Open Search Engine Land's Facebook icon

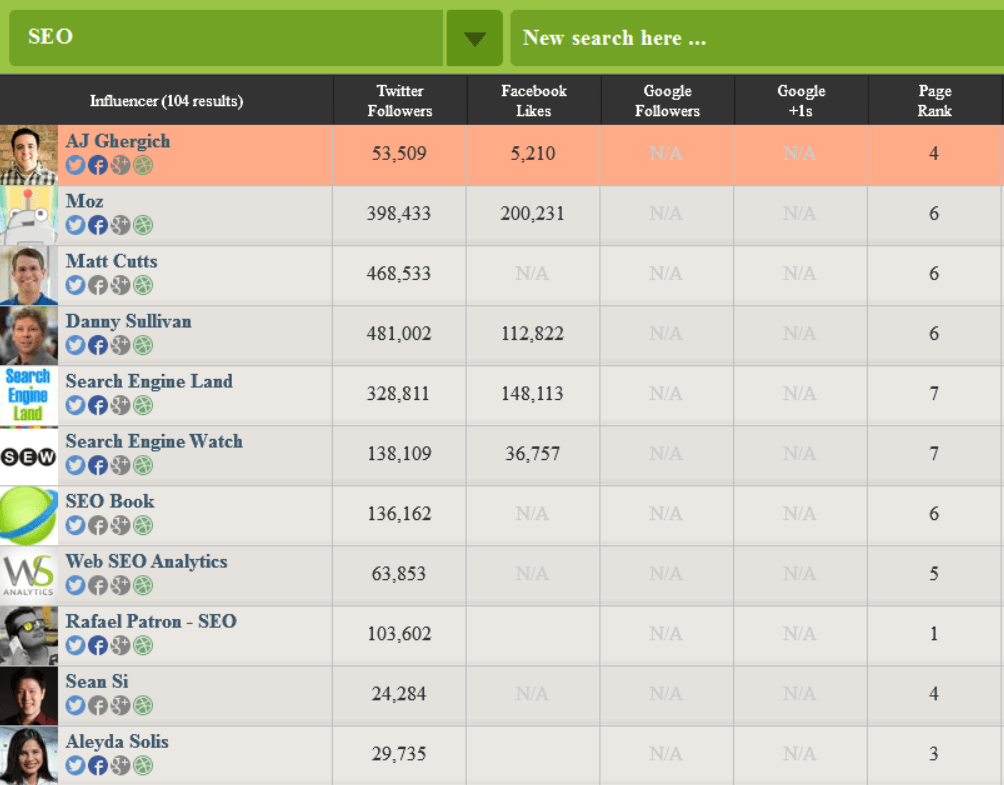pyautogui.click(x=98, y=405)
